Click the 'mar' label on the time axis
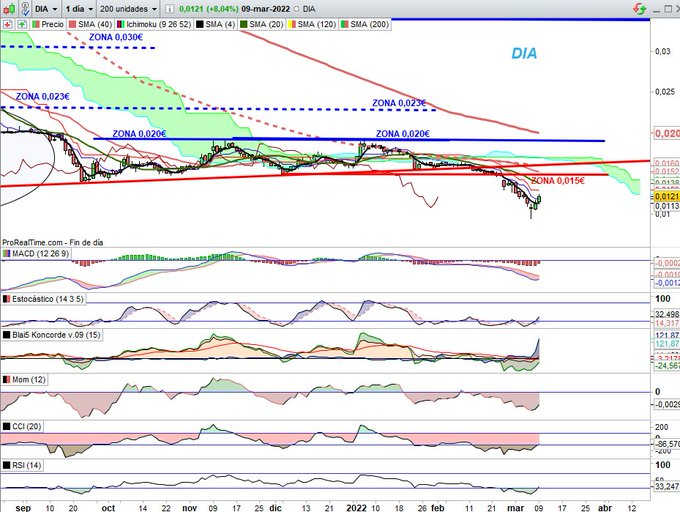The image size is (680, 512). 515,508
